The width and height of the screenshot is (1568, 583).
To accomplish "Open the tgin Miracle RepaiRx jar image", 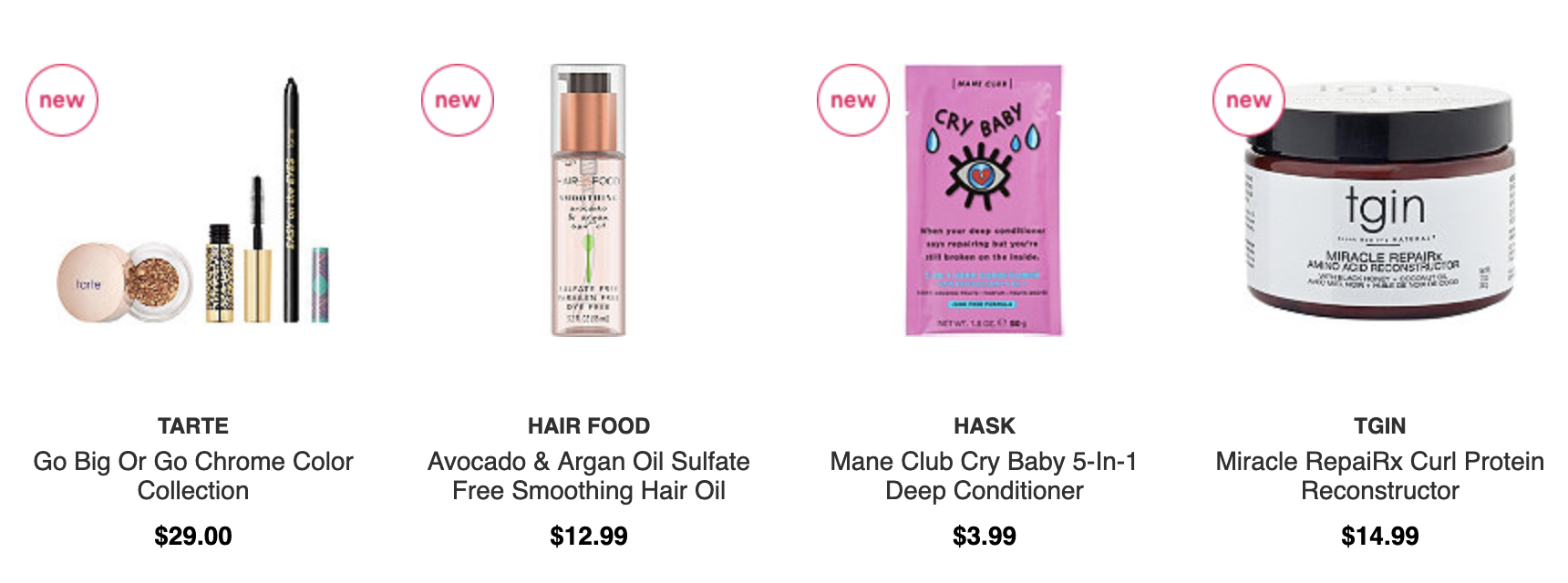I will pos(1379,200).
